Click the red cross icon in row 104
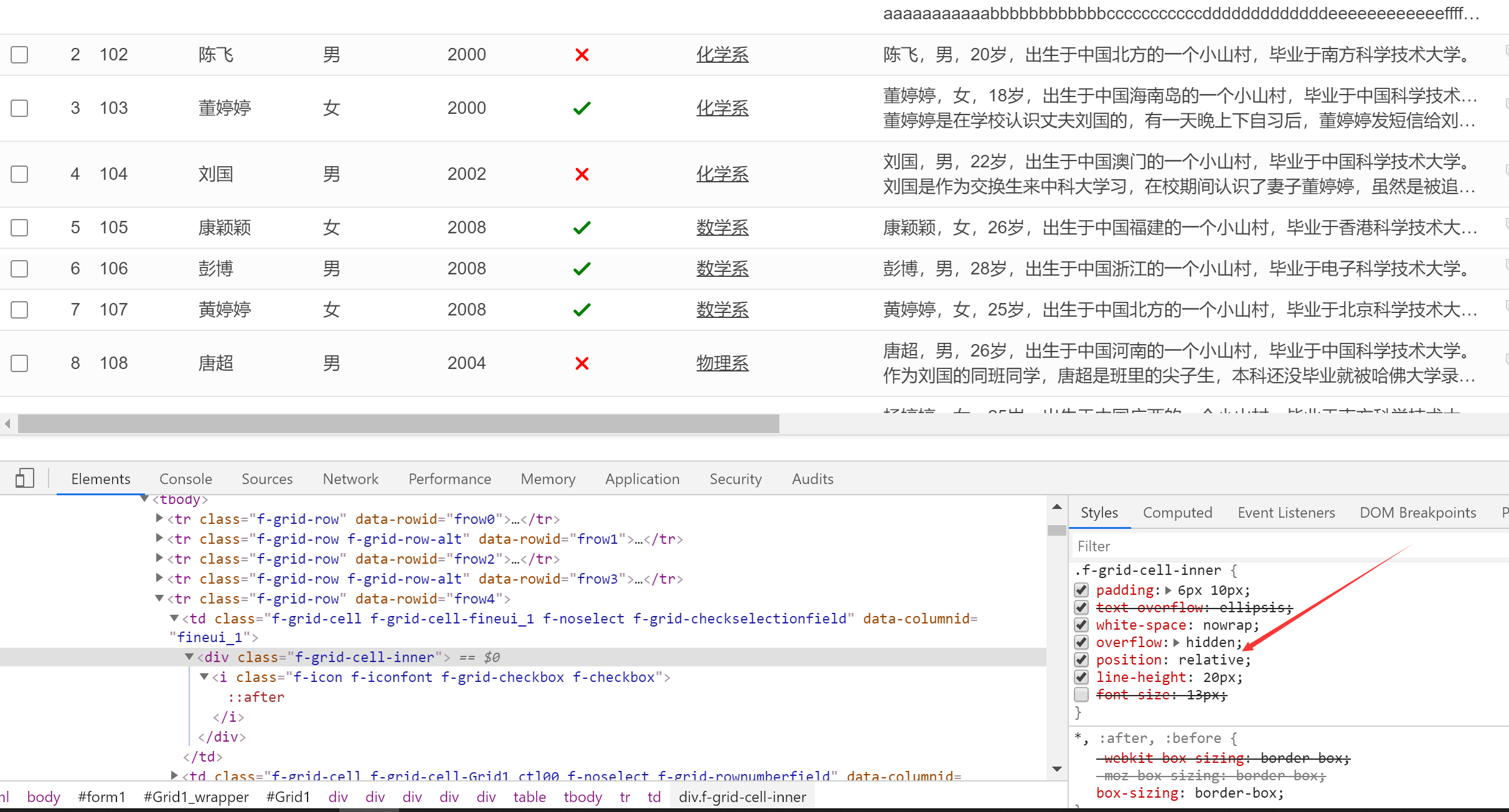 click(582, 174)
